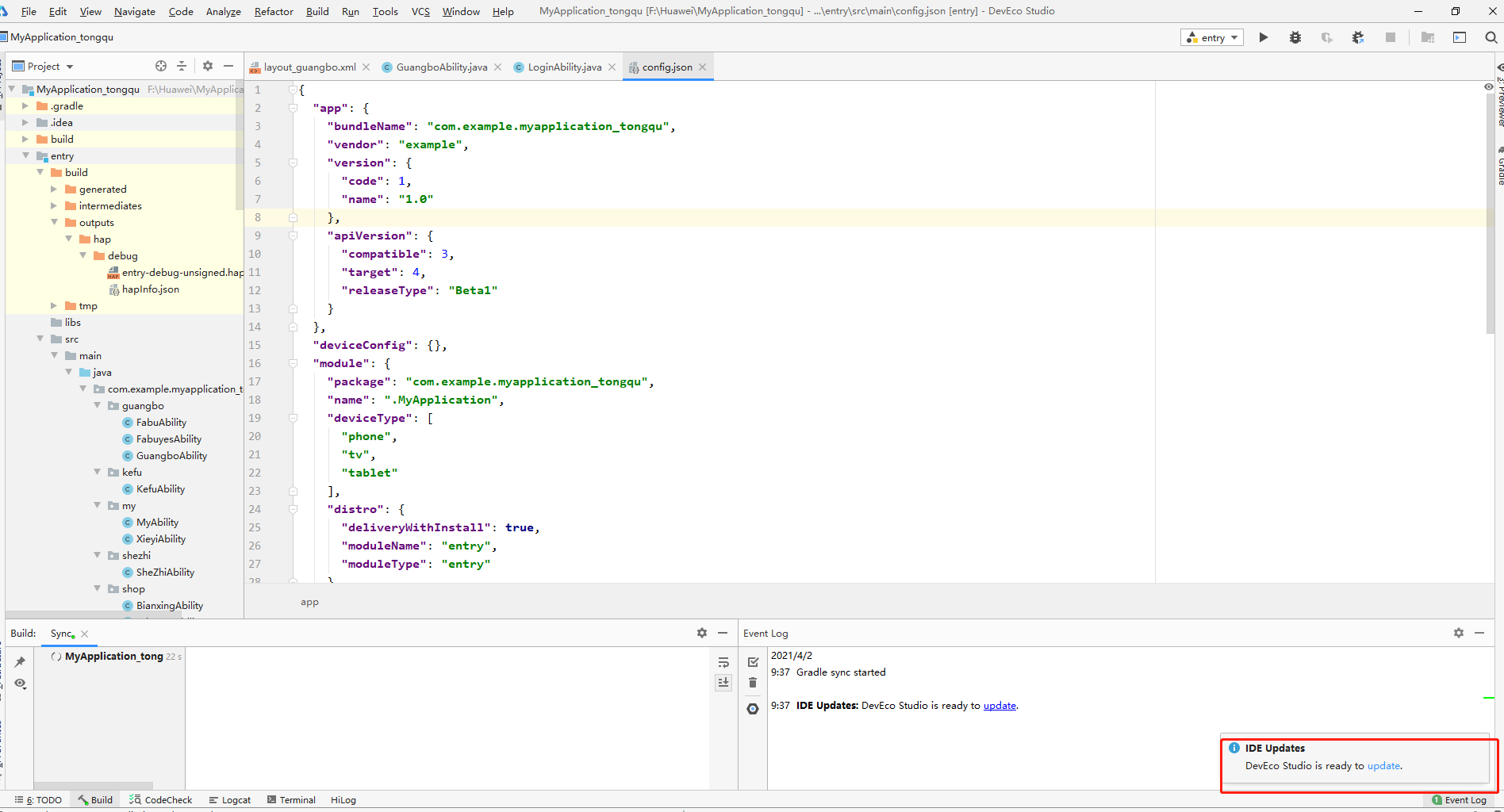Image resolution: width=1504 pixels, height=812 pixels.
Task: Collapse the outputs folder
Action: 54,222
